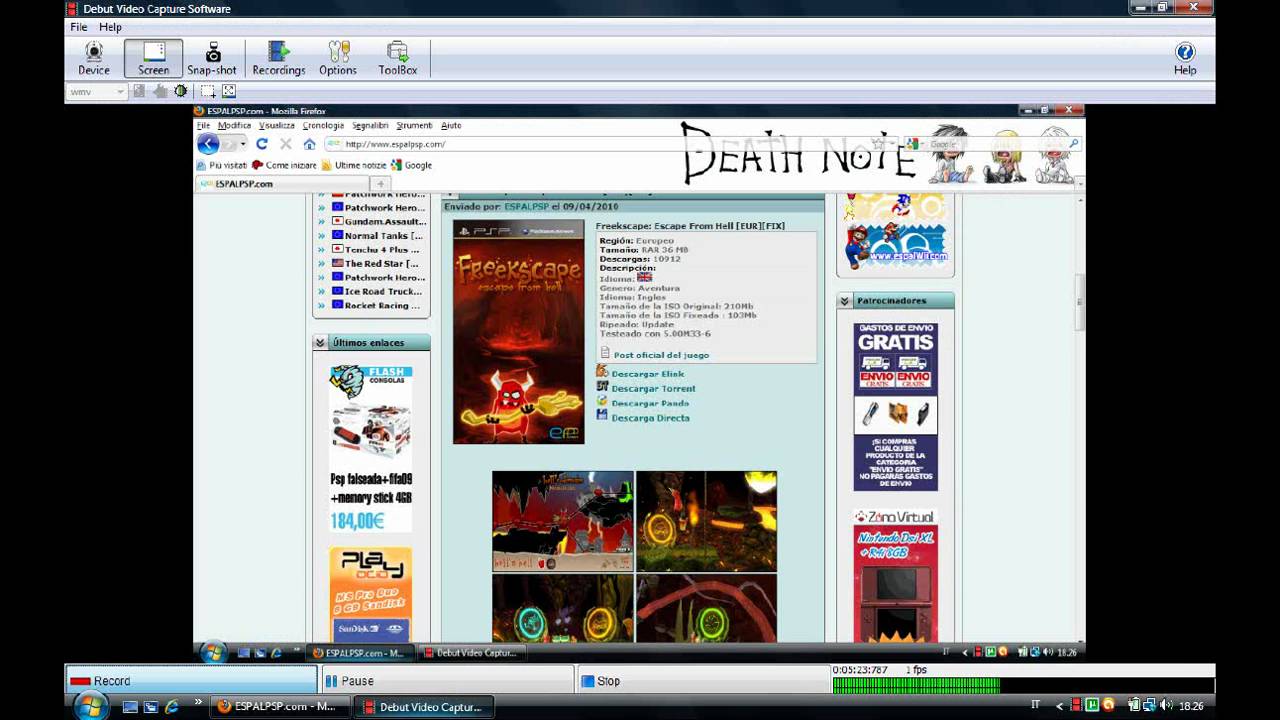Click the Descarga Directa link
The image size is (1280, 720).
[650, 418]
